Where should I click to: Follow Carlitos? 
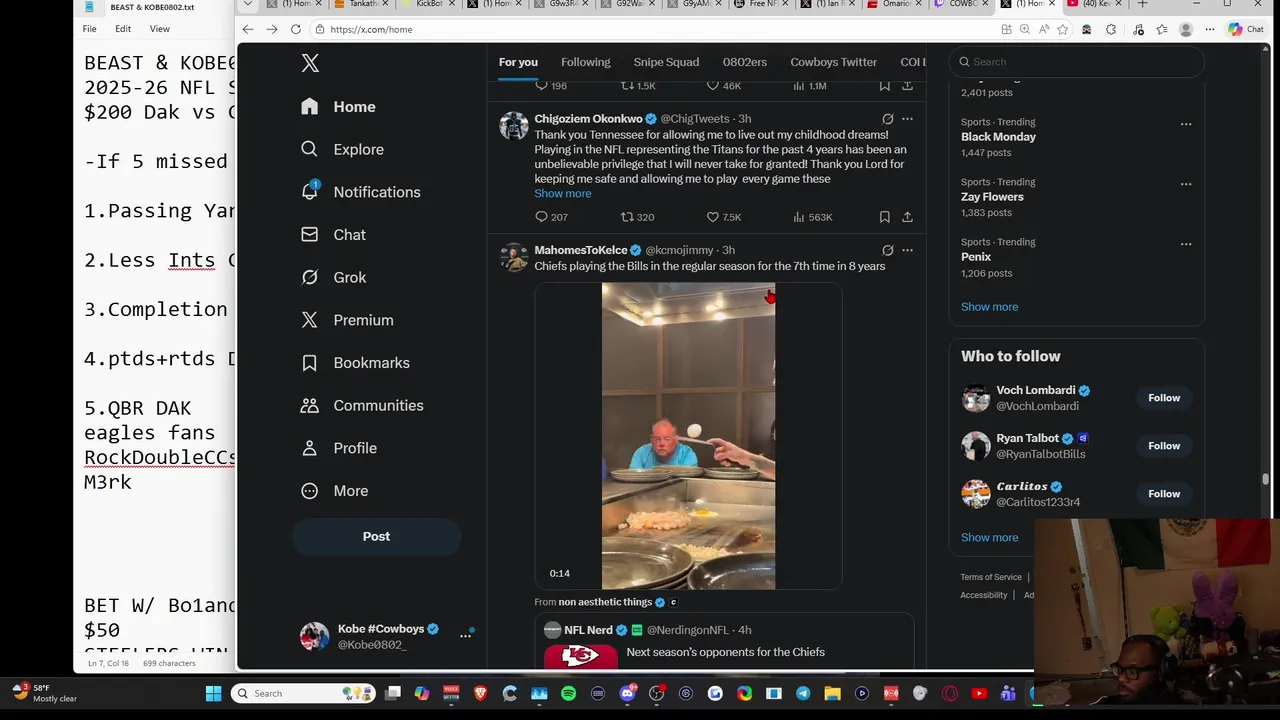pyautogui.click(x=1164, y=494)
